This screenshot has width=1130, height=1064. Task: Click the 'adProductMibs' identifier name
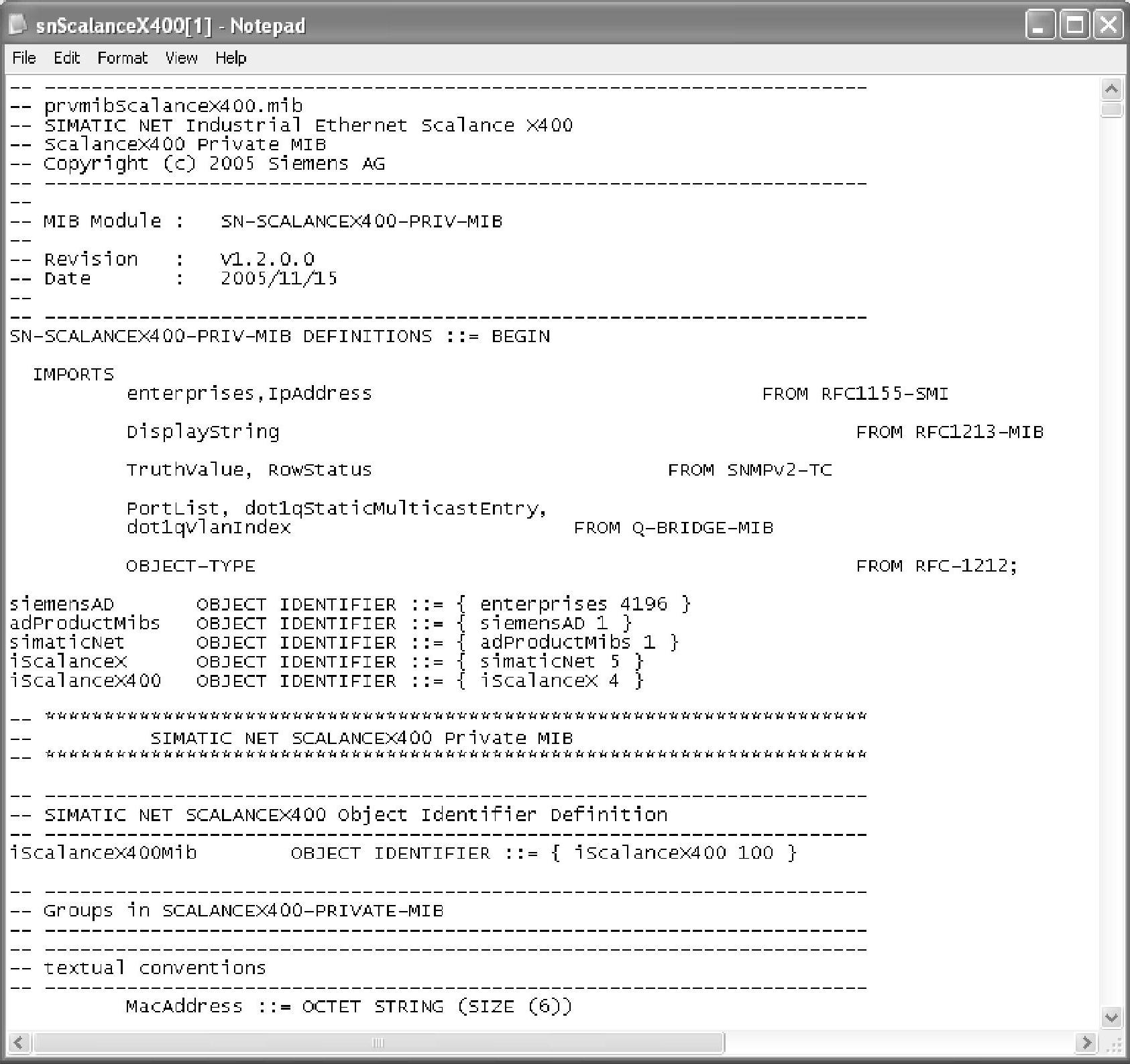(x=85, y=623)
